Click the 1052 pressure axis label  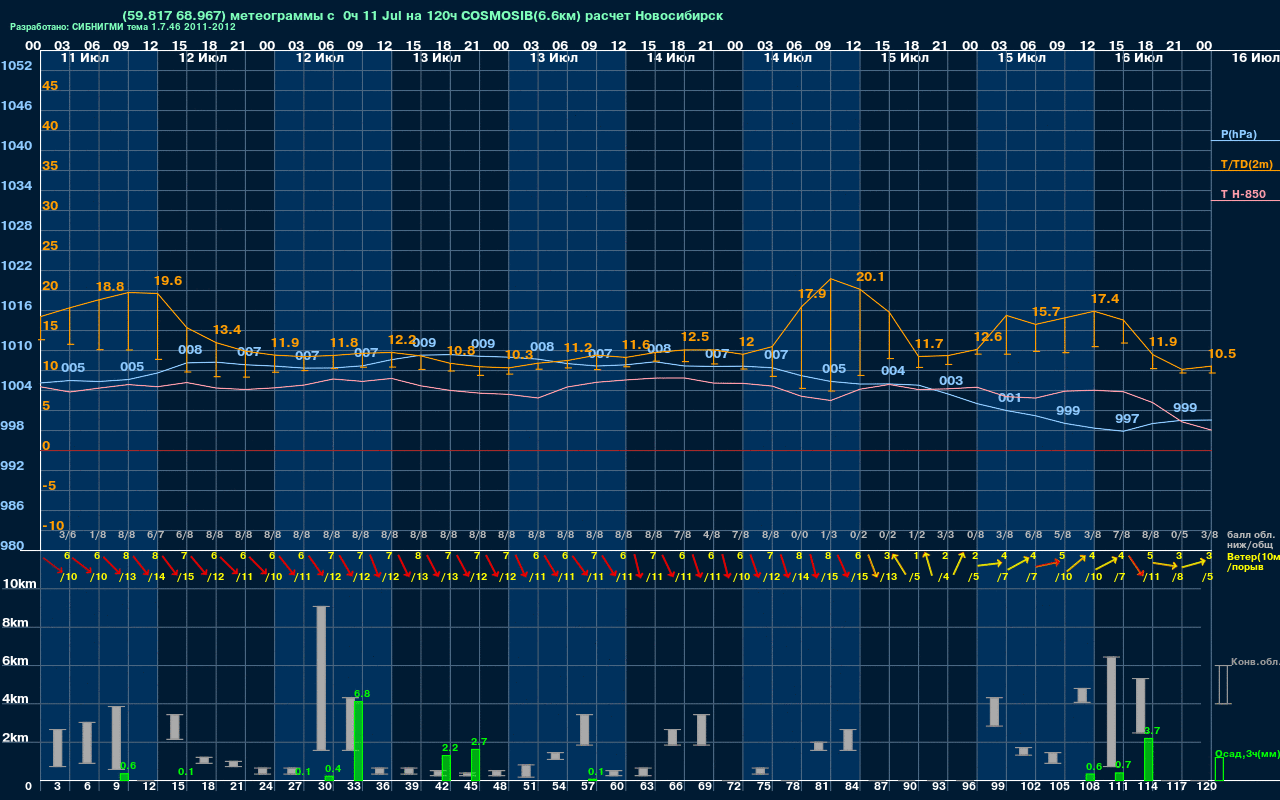16,66
